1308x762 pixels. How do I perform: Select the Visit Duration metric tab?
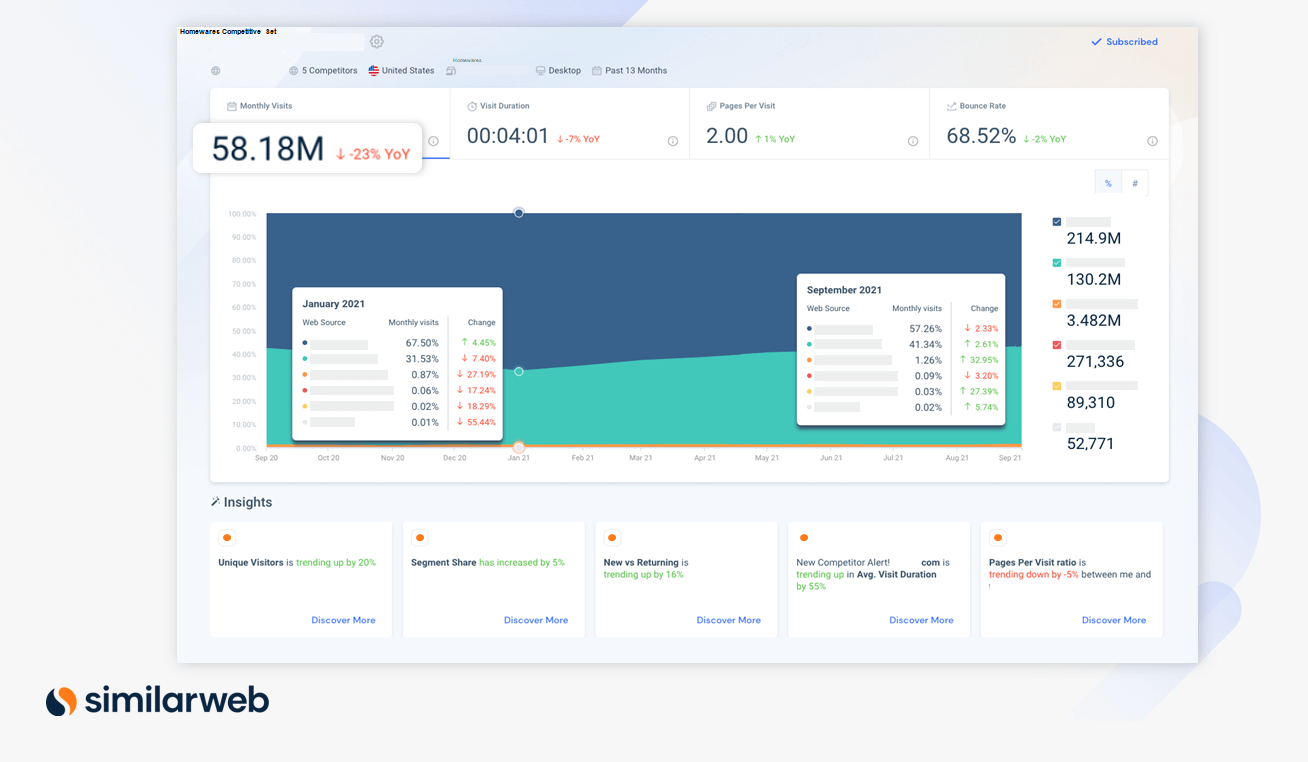[x=569, y=123]
